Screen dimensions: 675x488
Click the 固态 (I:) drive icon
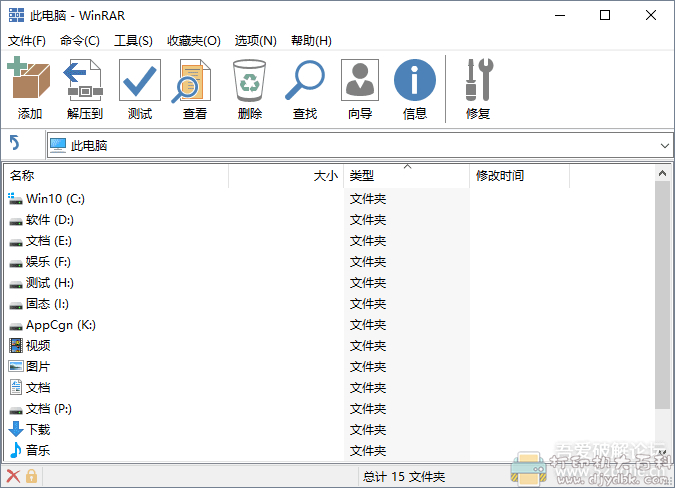point(16,305)
